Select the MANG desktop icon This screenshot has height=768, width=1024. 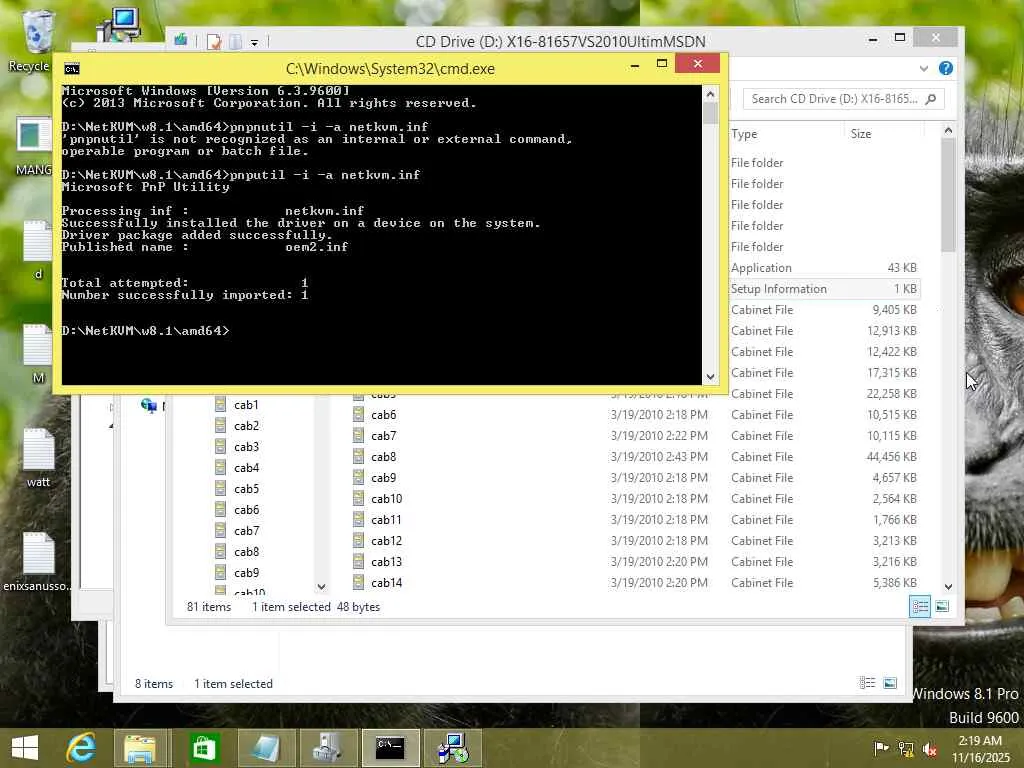pyautogui.click(x=33, y=146)
